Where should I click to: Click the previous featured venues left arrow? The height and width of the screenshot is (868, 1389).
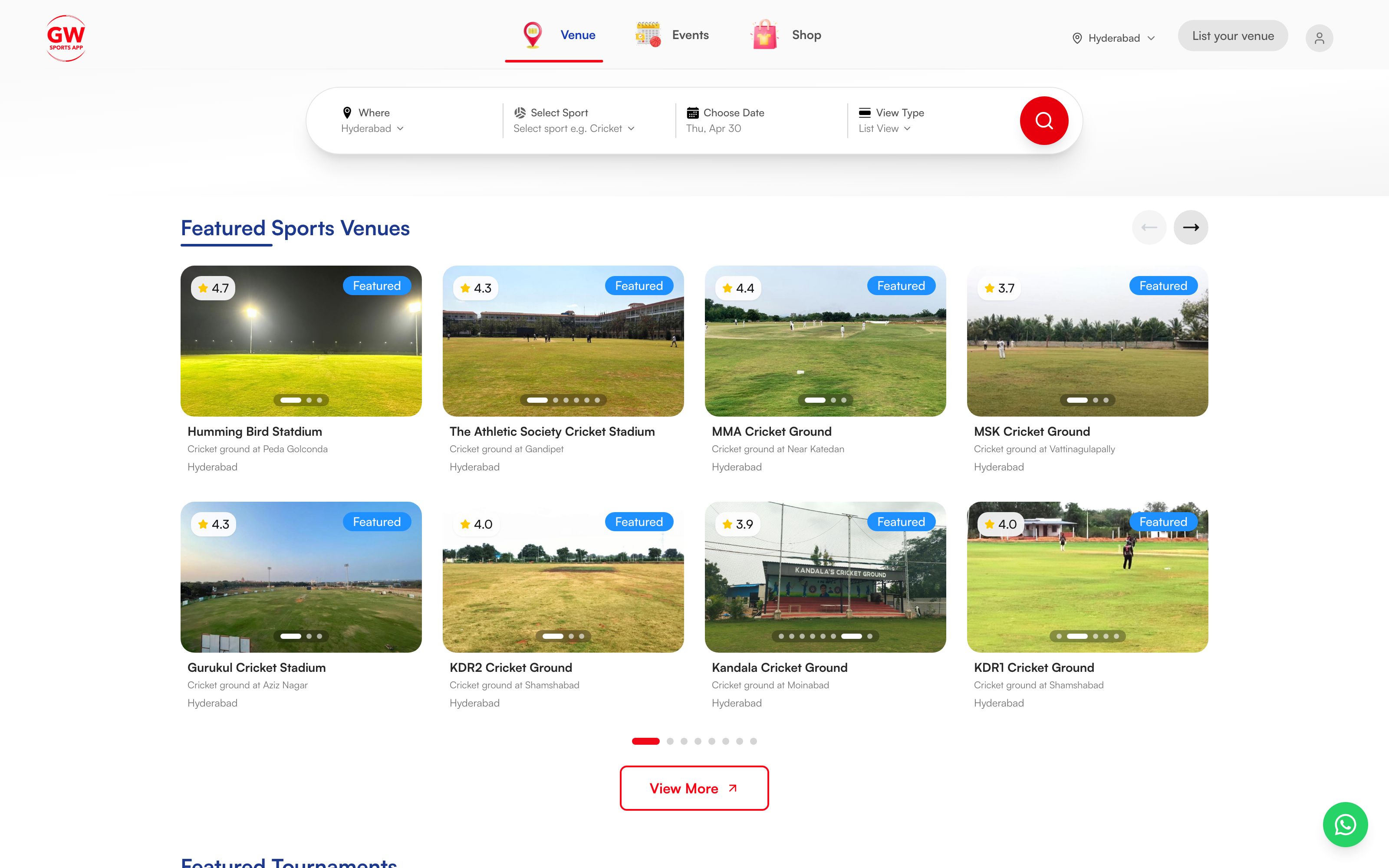[1149, 227]
